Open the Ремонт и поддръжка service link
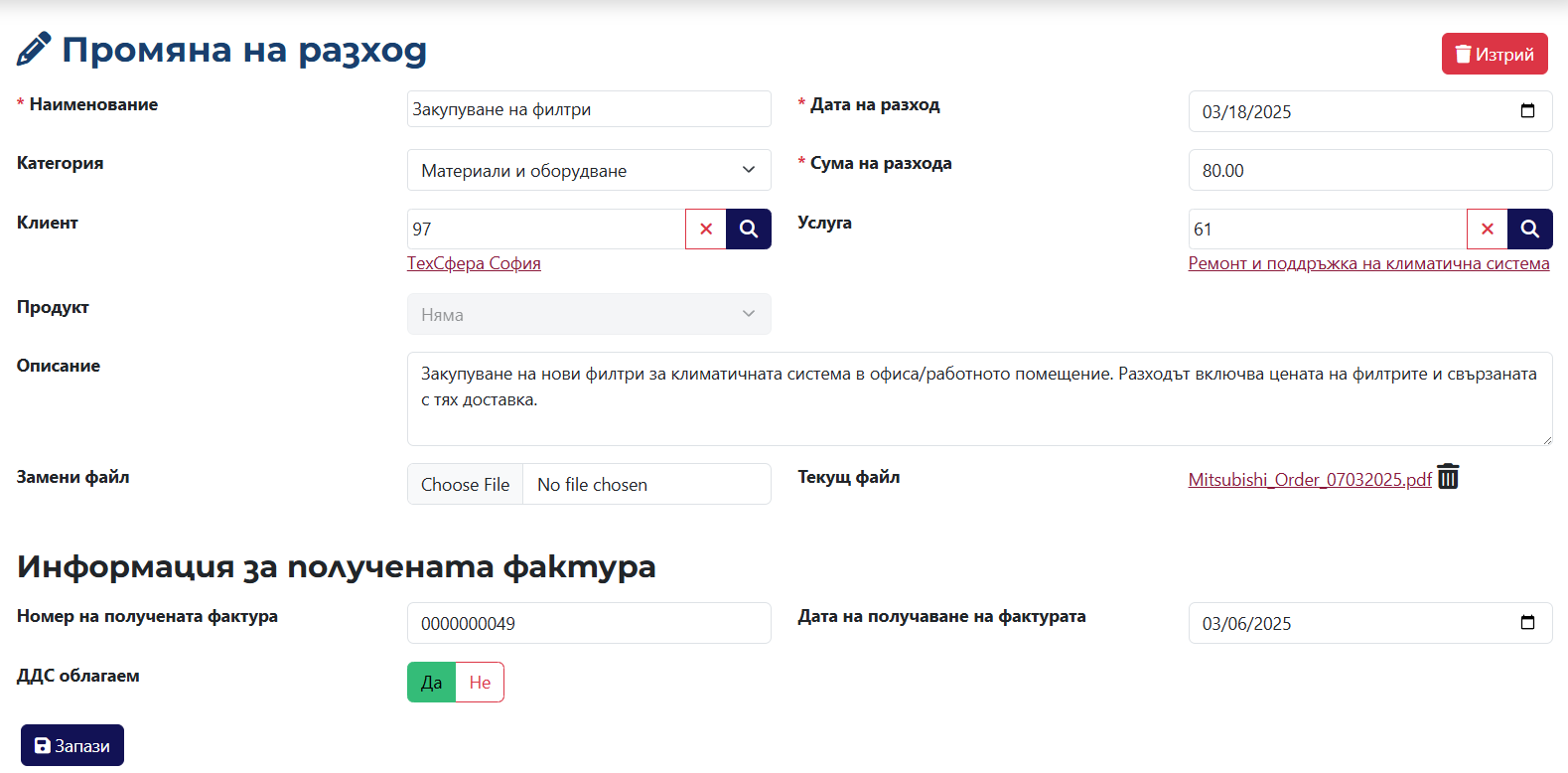1568x773 pixels. pyautogui.click(x=1368, y=263)
